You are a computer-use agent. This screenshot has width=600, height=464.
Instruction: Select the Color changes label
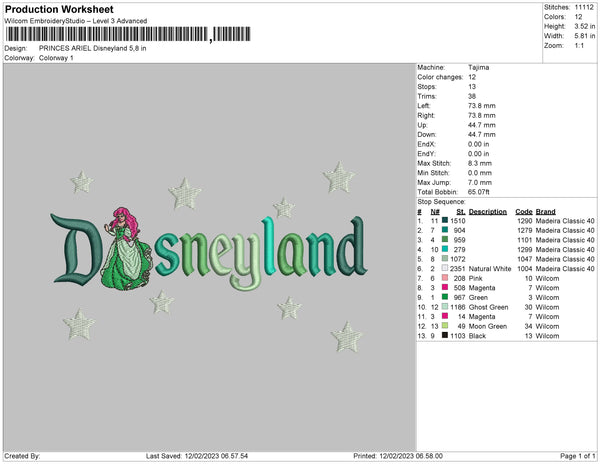tap(440, 77)
